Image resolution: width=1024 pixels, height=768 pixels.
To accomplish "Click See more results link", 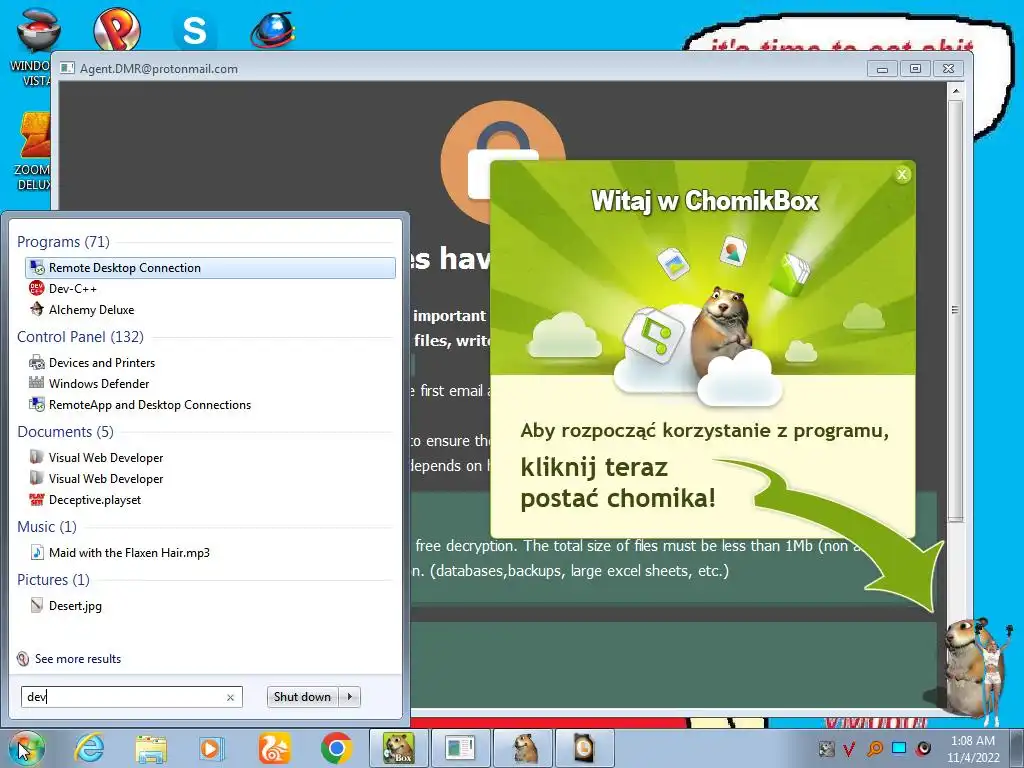I will (78, 659).
